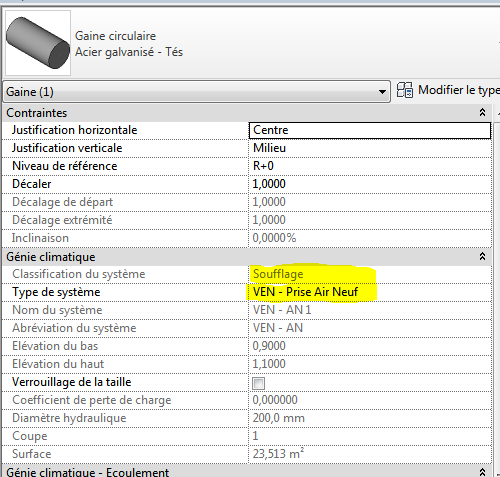Click the Justification horizontale Centre field
500x477 pixels.
(370, 130)
